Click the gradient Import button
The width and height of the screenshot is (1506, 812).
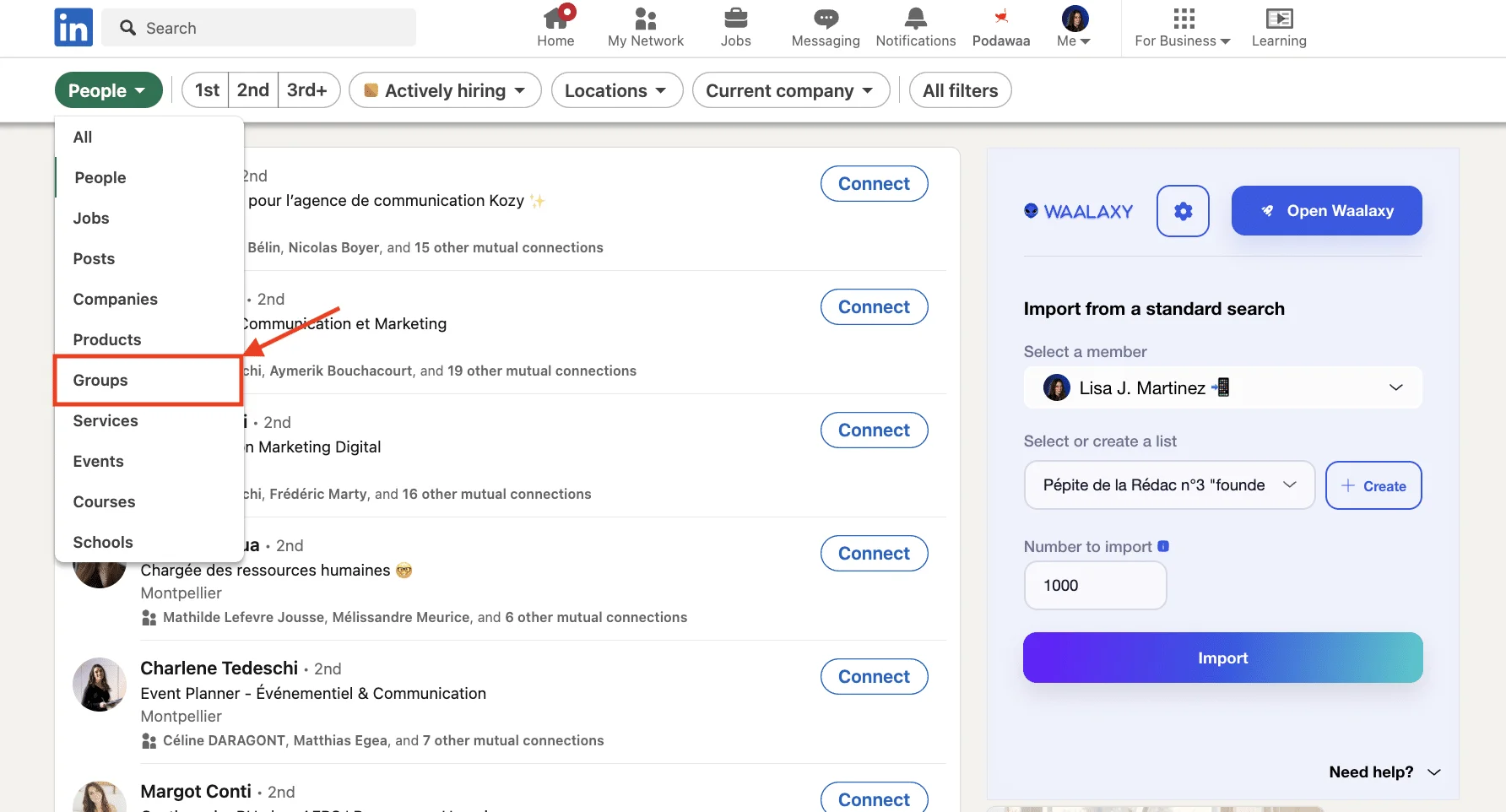click(1222, 658)
